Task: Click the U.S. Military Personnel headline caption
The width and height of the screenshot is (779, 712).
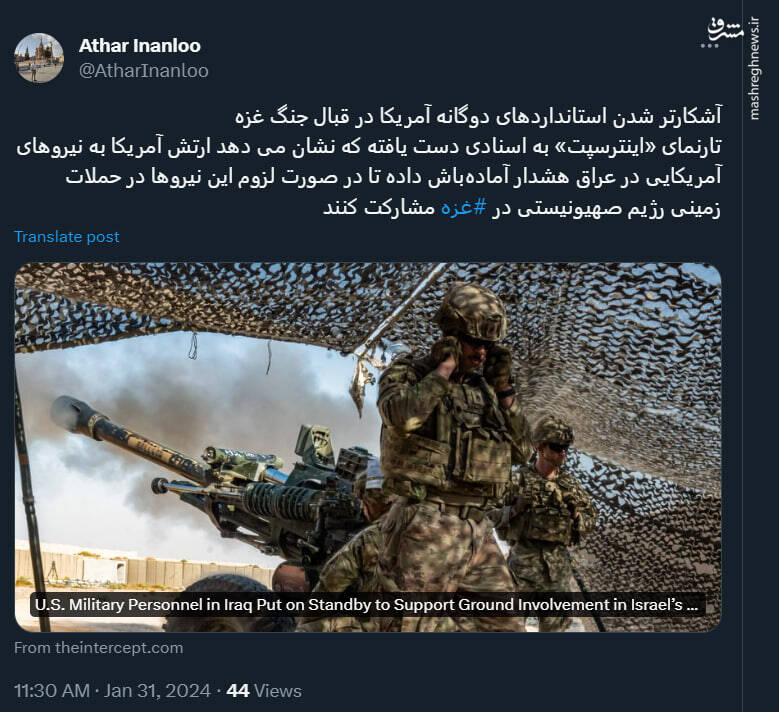Action: (x=367, y=605)
